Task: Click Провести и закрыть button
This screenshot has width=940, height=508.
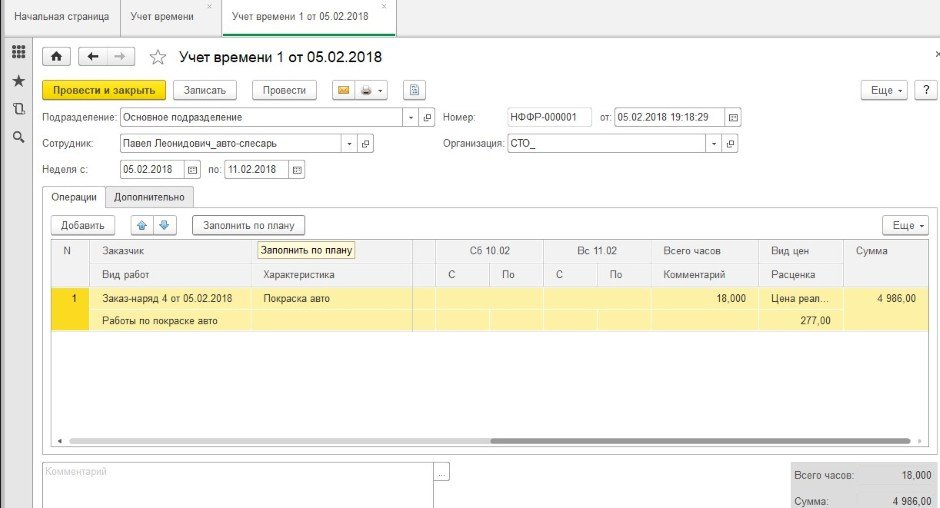Action: click(104, 90)
